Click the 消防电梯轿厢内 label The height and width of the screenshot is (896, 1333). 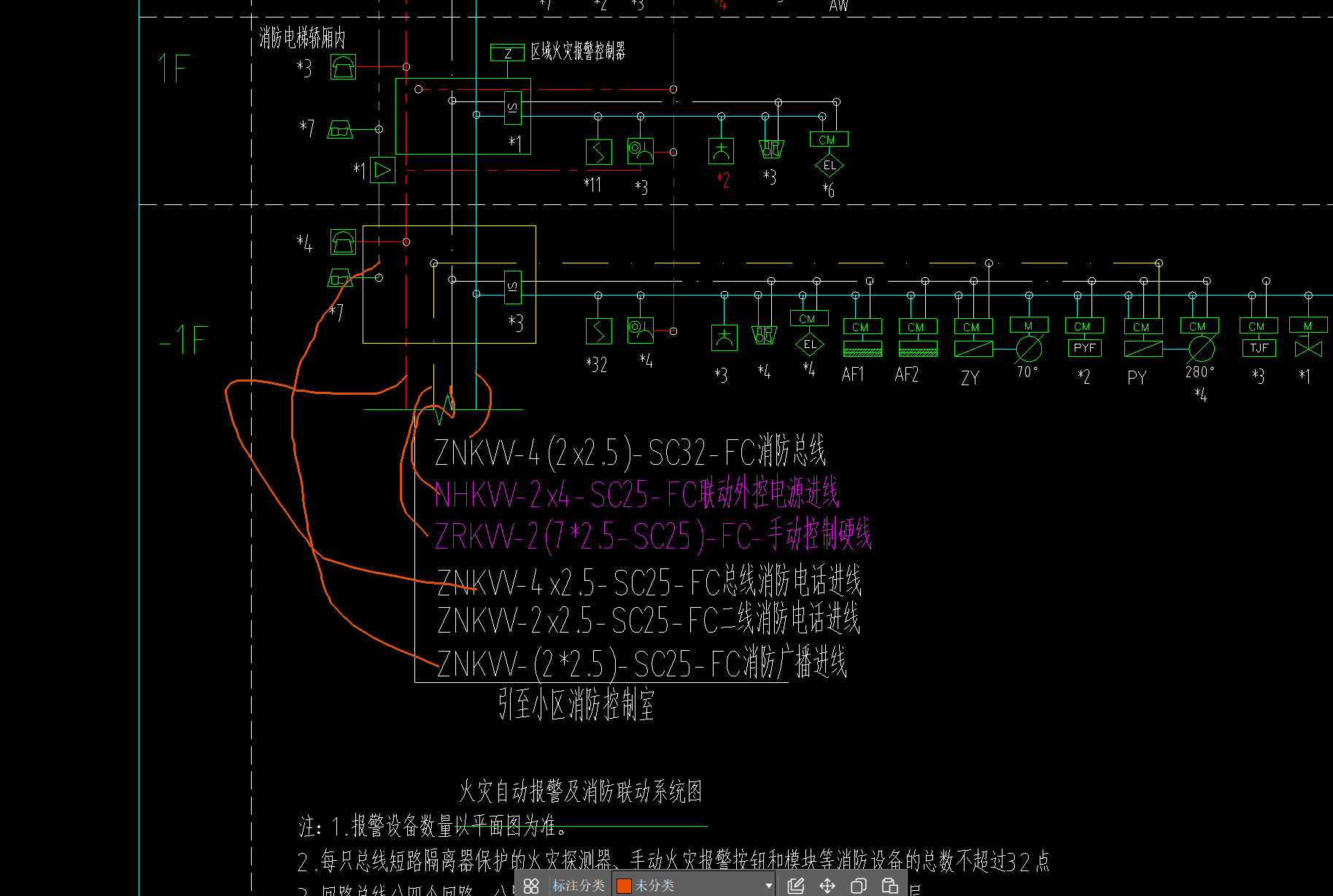coord(303,37)
